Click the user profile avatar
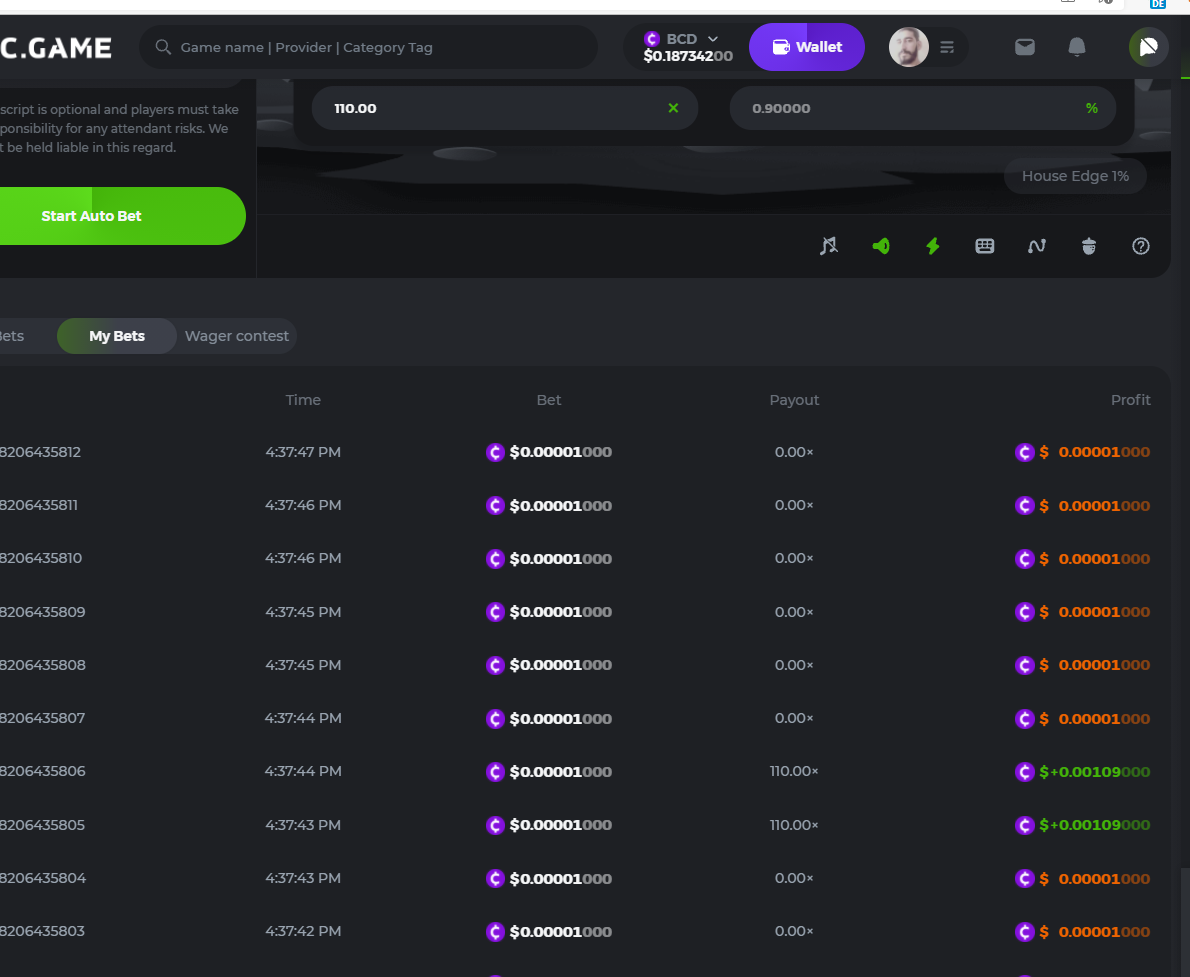Viewport: 1190px width, 977px height. [909, 47]
